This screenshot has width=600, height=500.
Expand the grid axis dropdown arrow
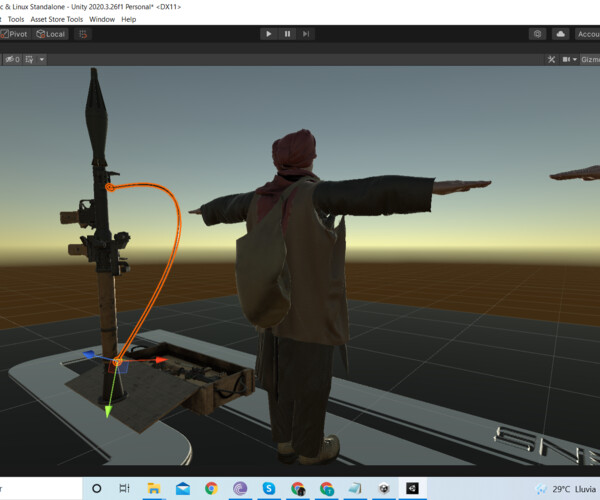(x=42, y=59)
